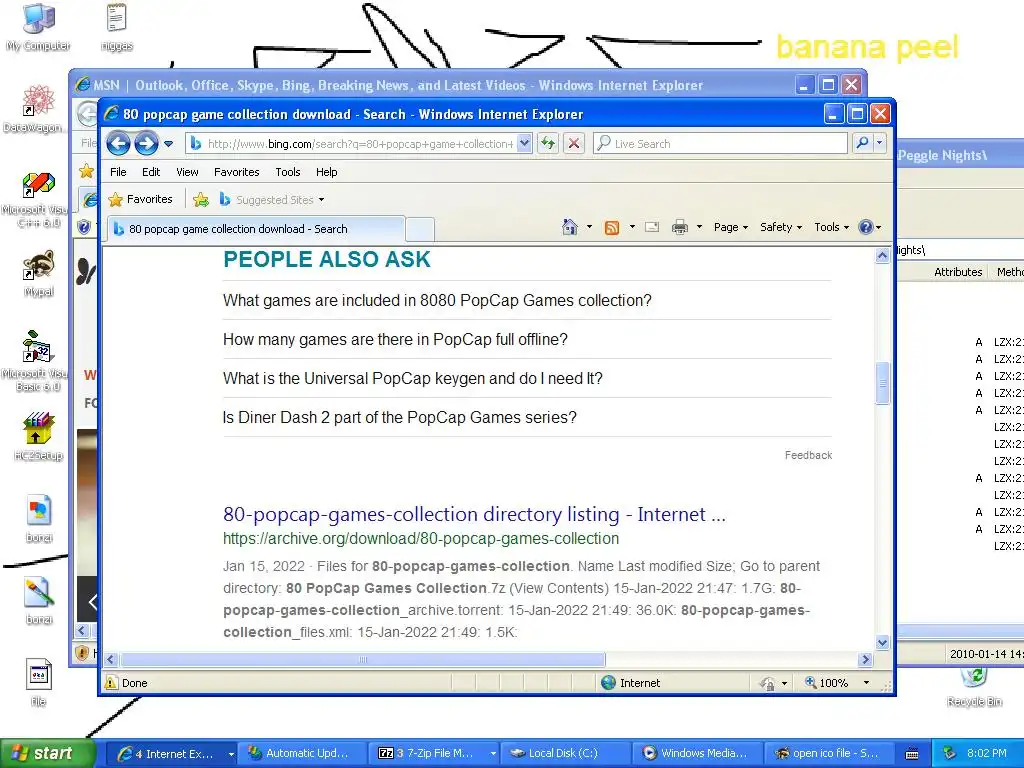1024x768 pixels.
Task: Click the blue Help question mark icon
Action: pos(866,227)
